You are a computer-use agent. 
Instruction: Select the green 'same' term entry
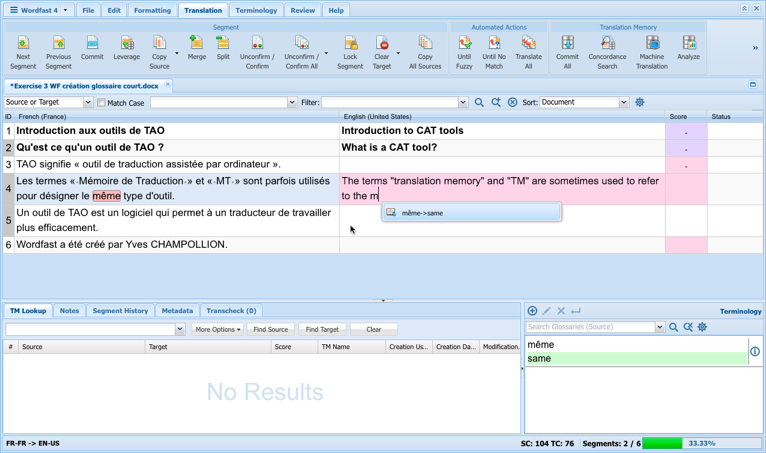tap(637, 358)
